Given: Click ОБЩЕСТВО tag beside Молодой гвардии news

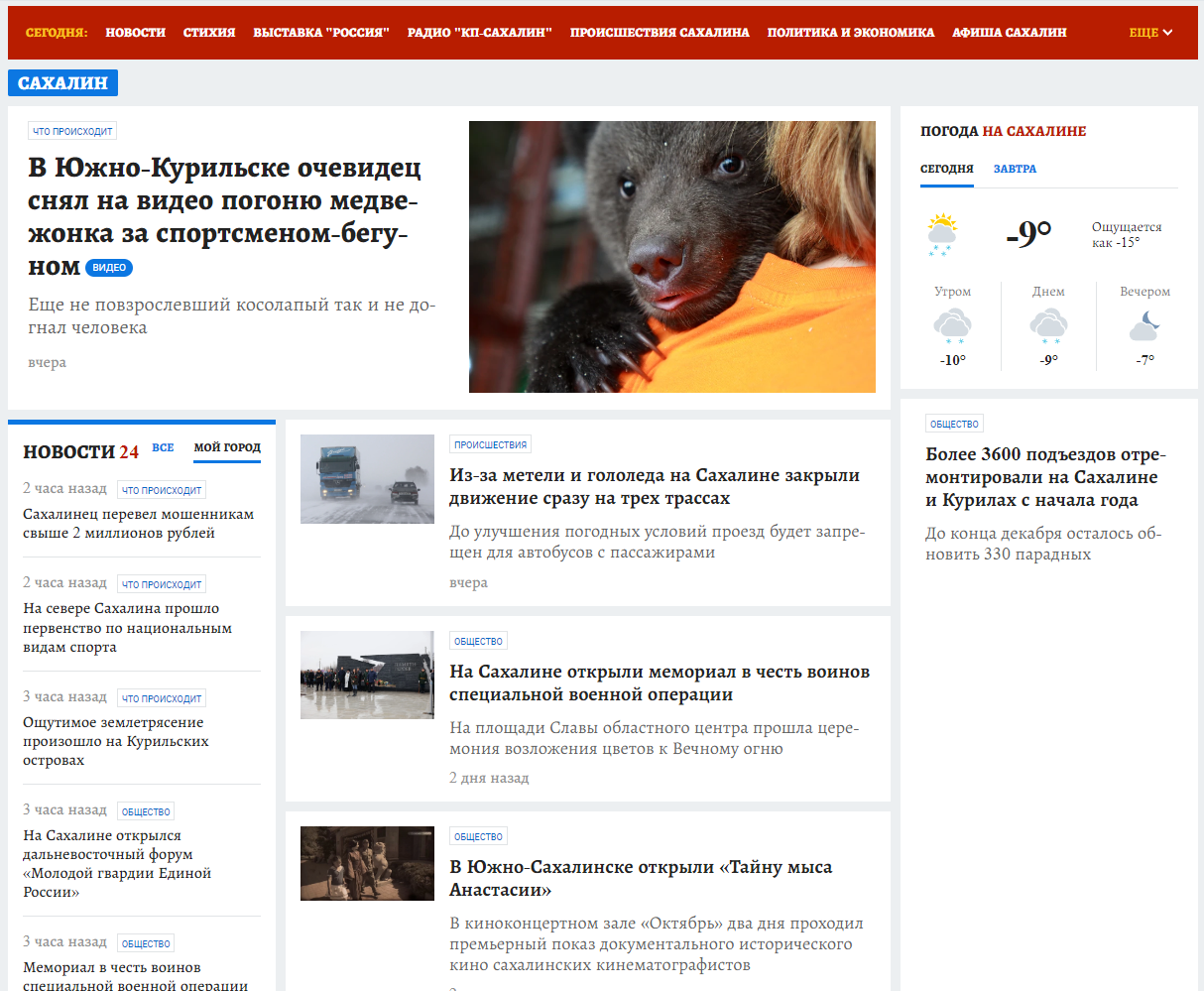Looking at the screenshot, I should (146, 811).
